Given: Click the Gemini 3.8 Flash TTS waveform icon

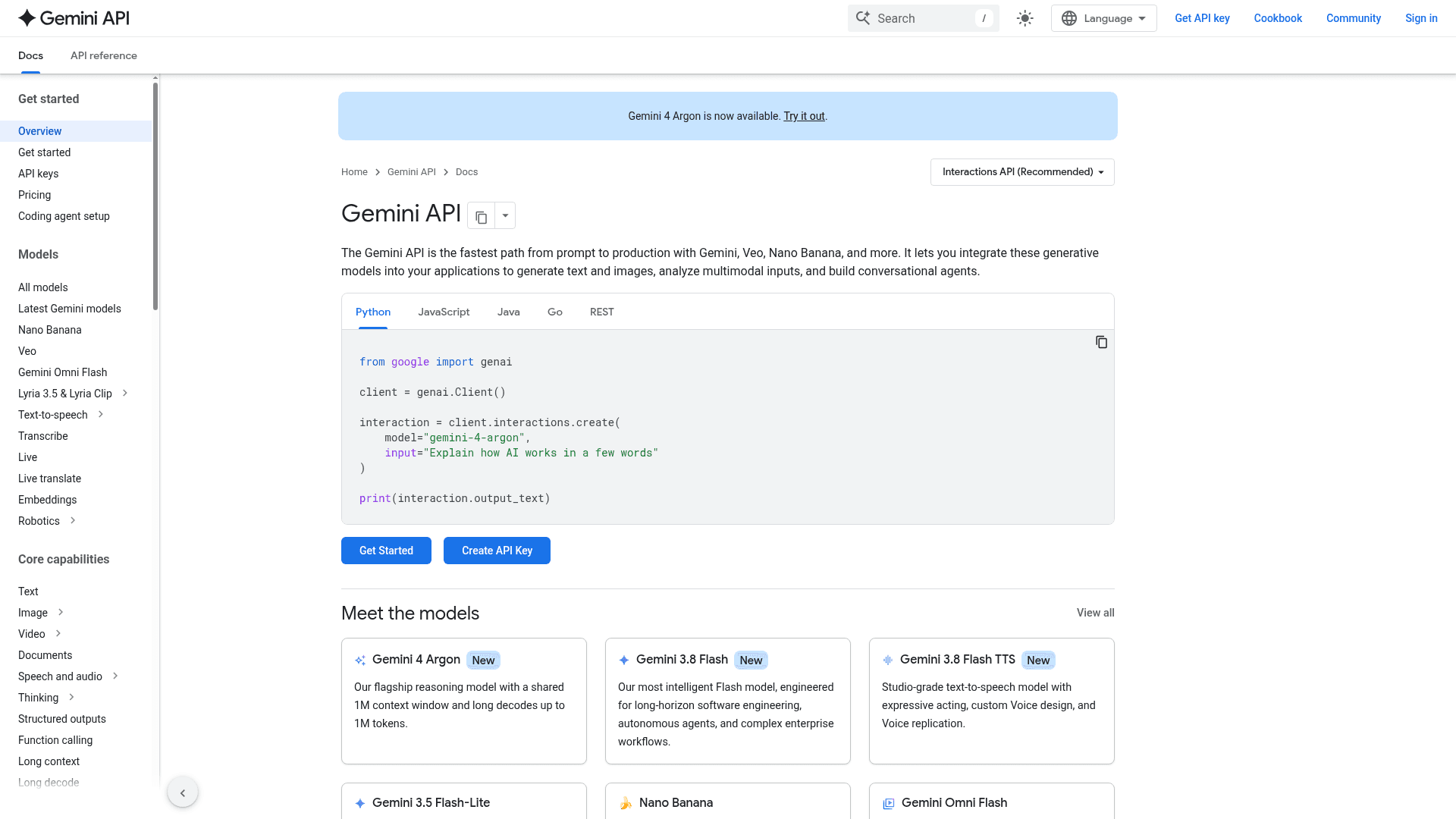Looking at the screenshot, I should pyautogui.click(x=888, y=661).
